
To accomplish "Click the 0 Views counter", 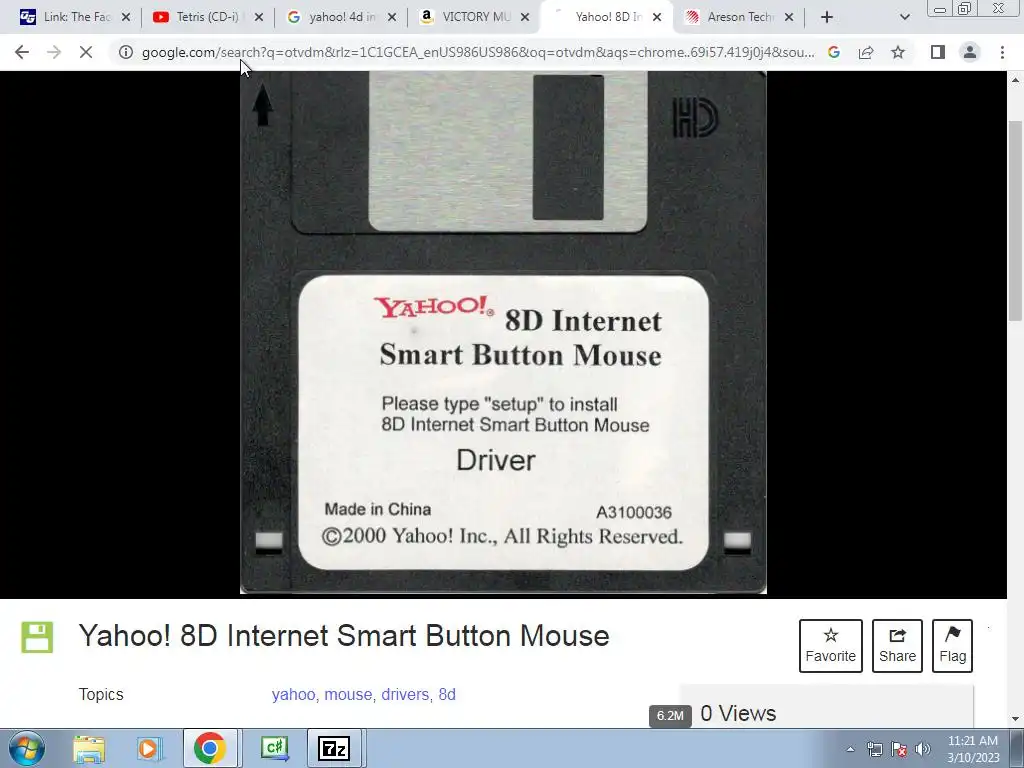I will (x=738, y=713).
